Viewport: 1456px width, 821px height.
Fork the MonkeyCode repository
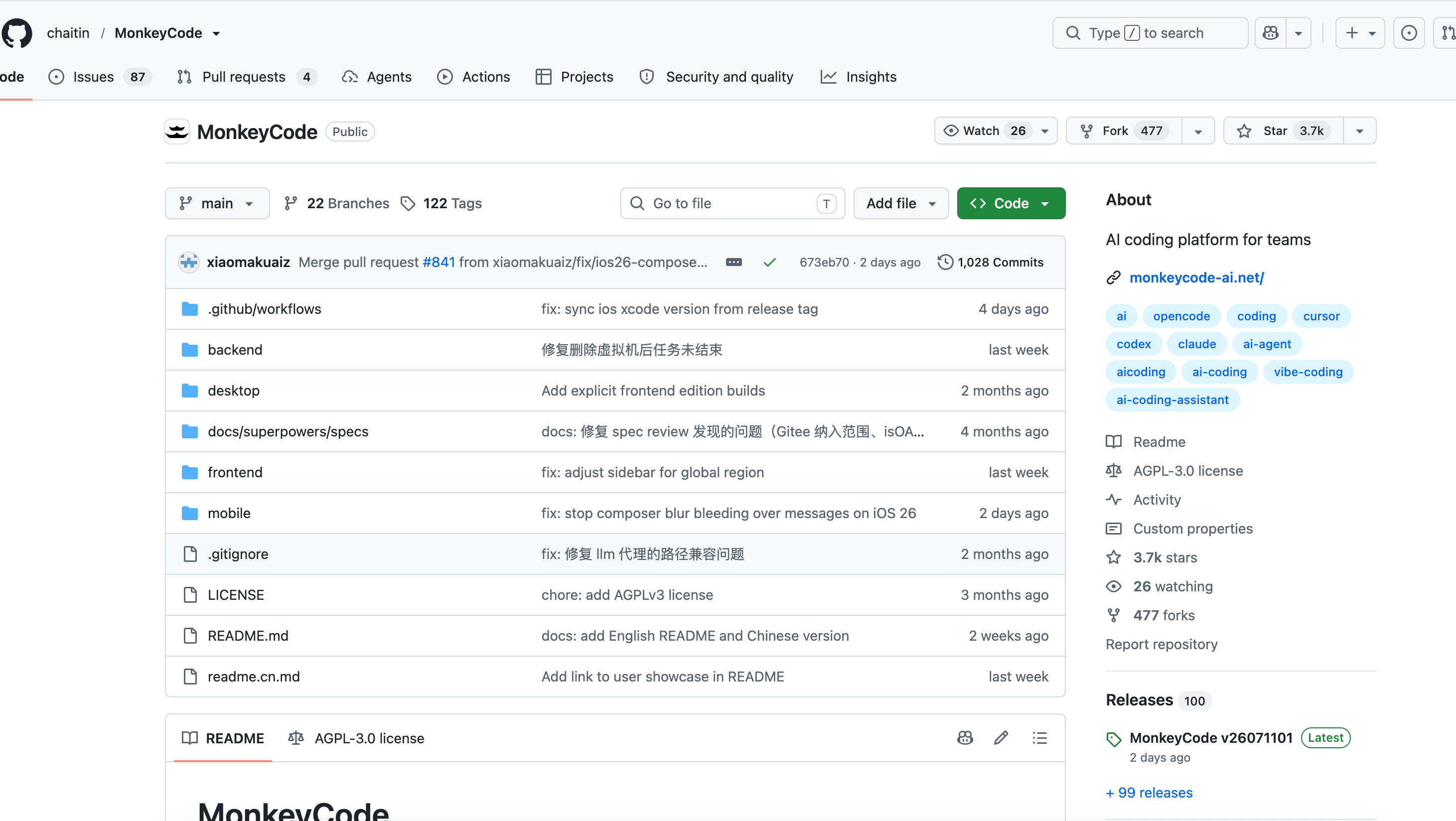[x=1124, y=131]
